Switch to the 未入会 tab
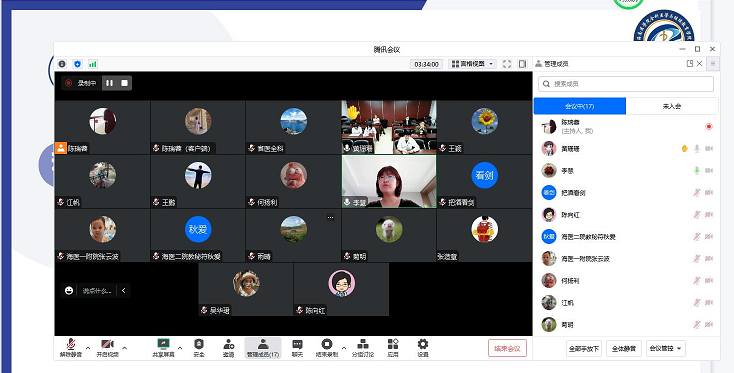734x373 pixels. (x=672, y=106)
